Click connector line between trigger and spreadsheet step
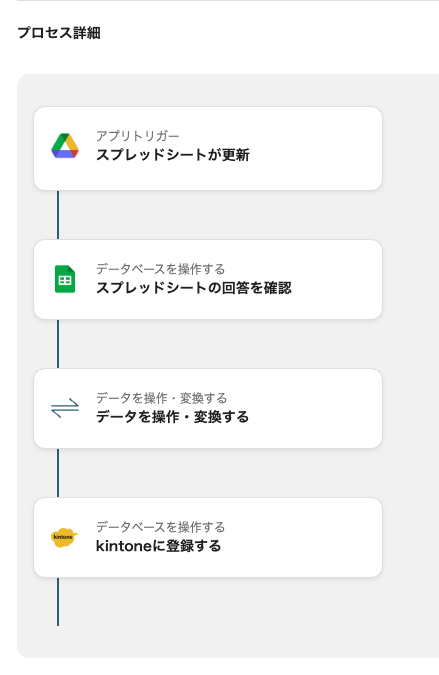The width and height of the screenshot is (439, 675). click(58, 215)
